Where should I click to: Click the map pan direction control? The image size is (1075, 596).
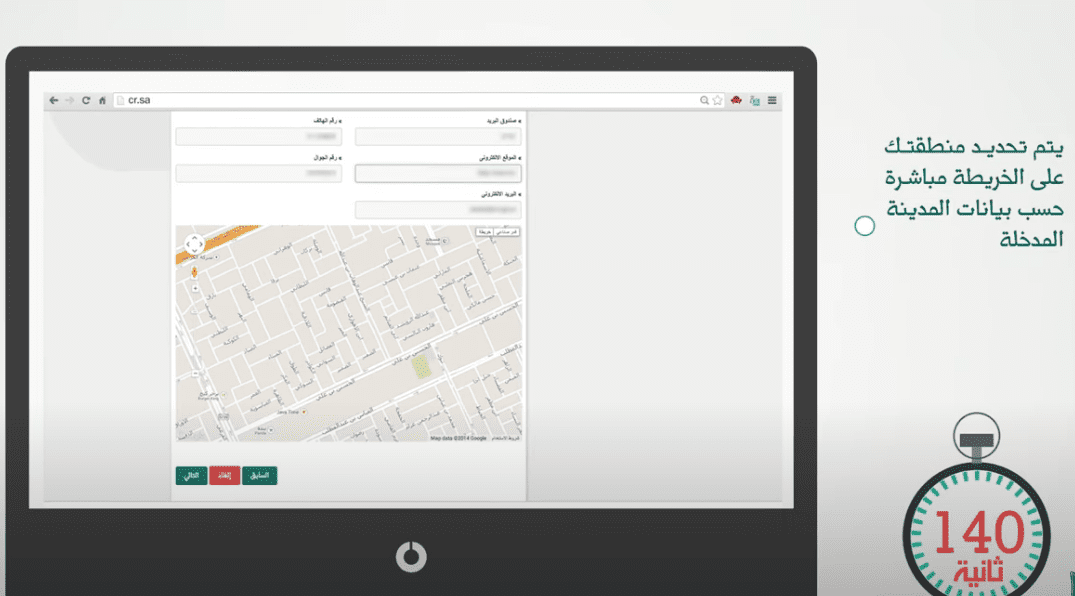pyautogui.click(x=195, y=244)
